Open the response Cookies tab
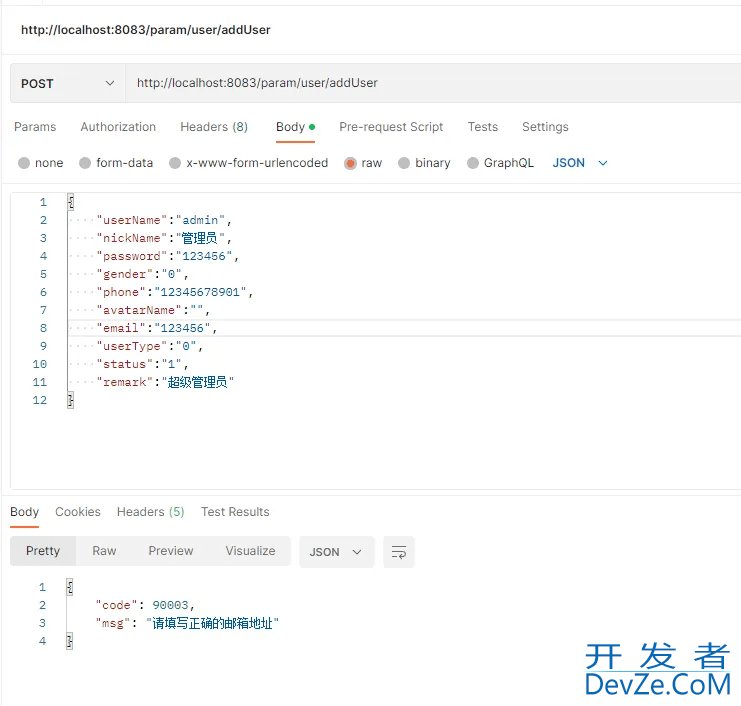 [x=78, y=512]
